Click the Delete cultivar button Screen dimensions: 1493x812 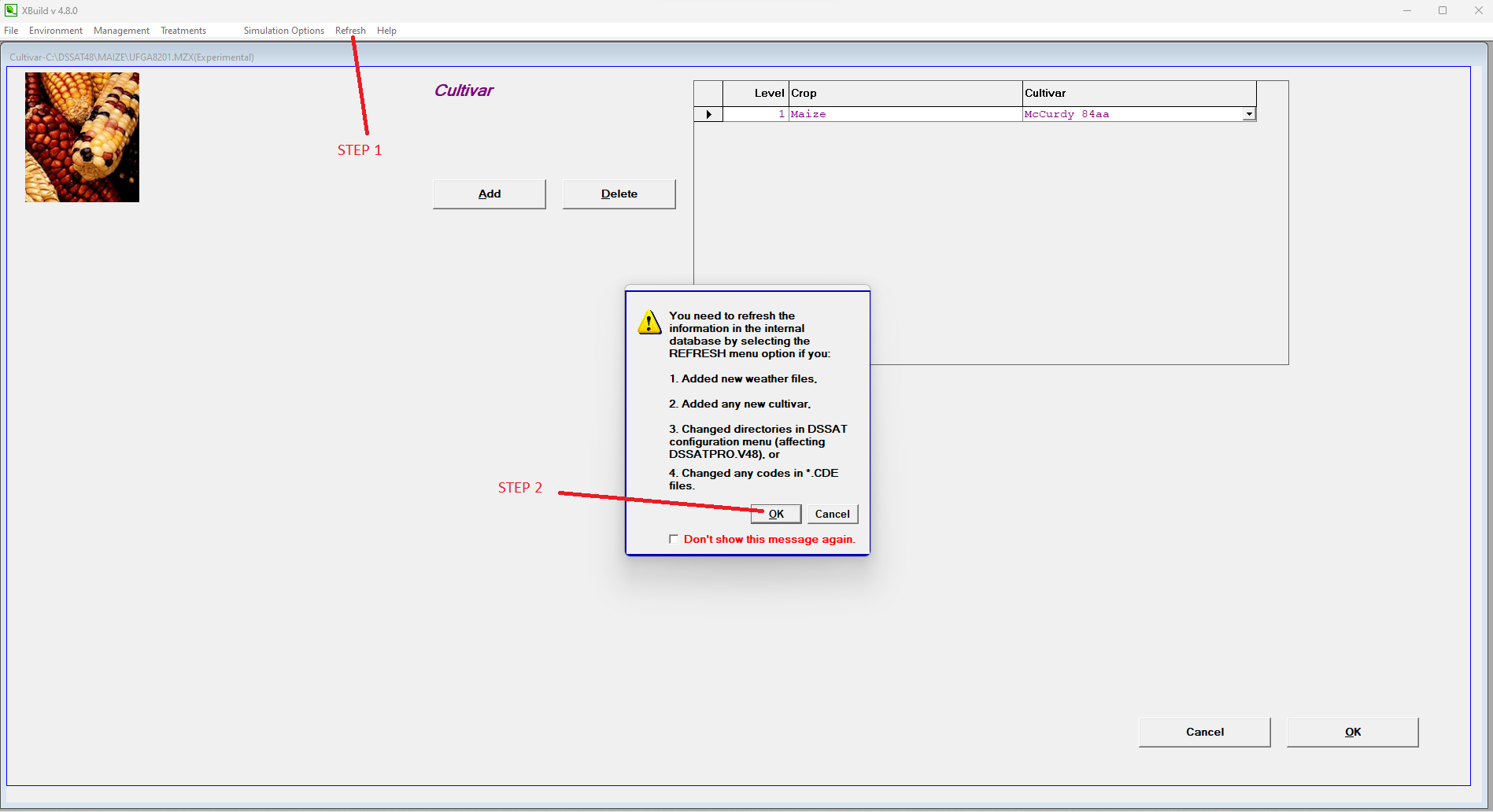tap(619, 194)
